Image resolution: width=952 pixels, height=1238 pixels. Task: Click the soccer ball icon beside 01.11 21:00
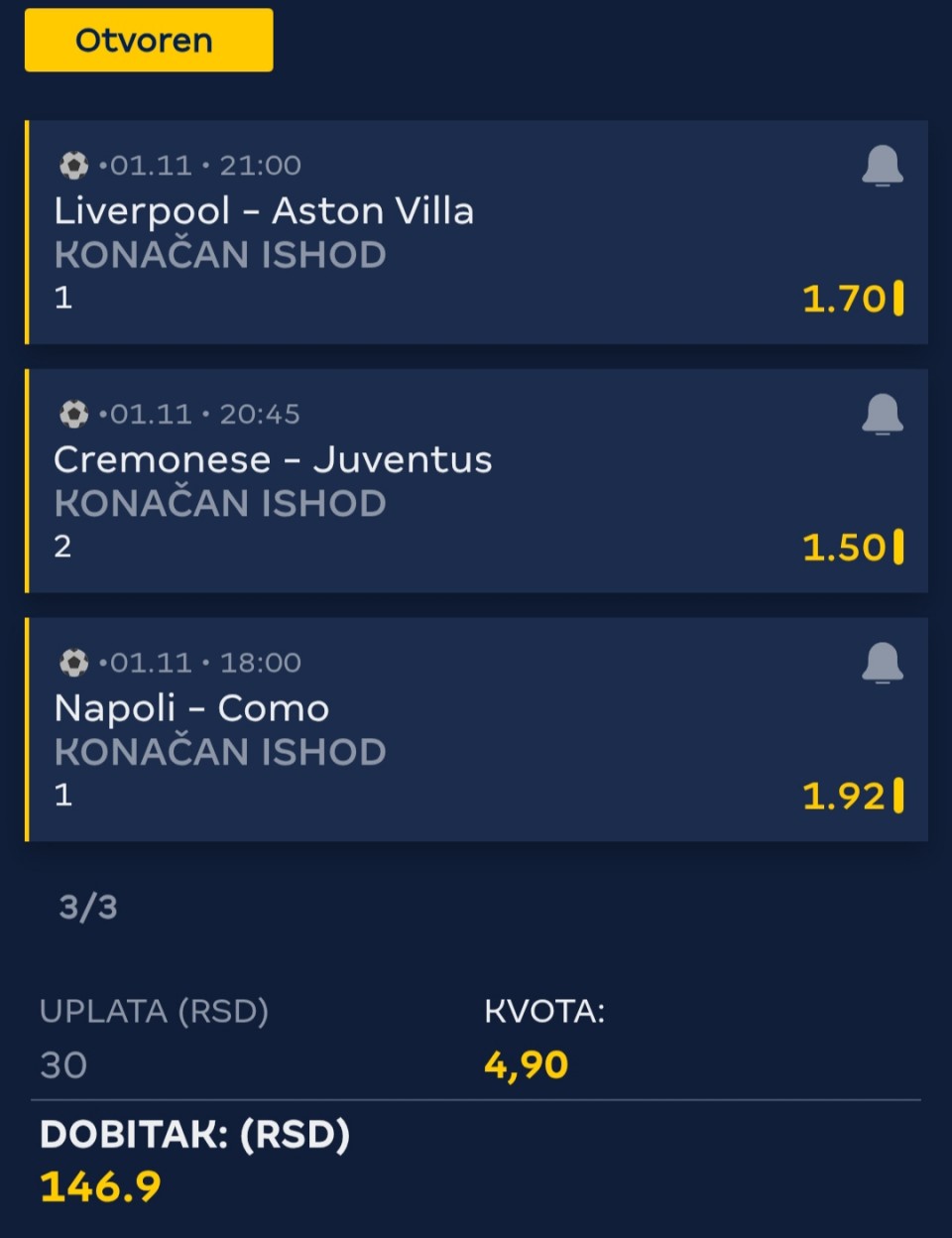(73, 165)
